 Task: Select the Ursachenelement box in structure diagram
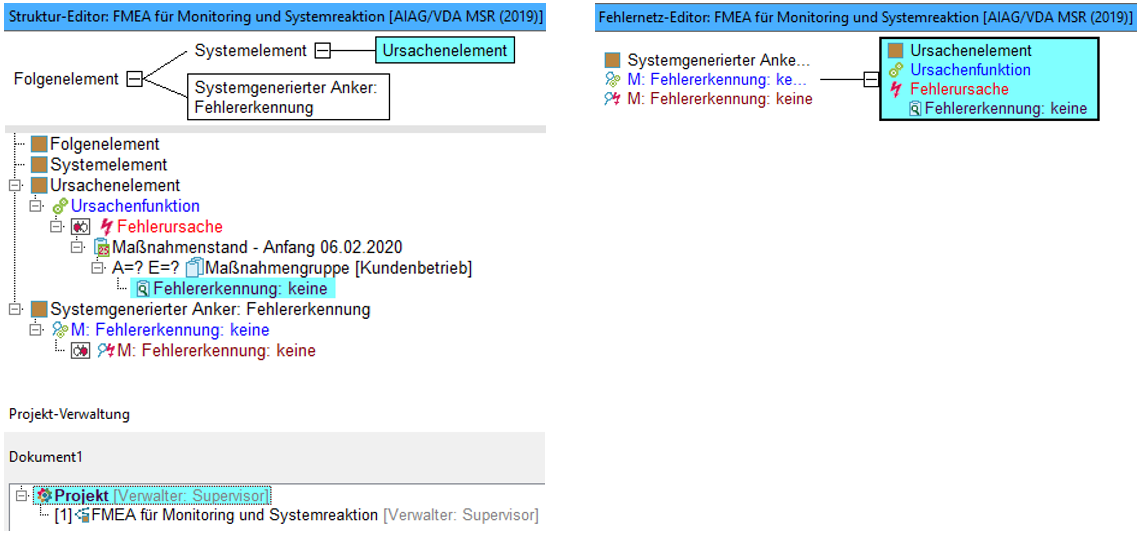point(444,51)
